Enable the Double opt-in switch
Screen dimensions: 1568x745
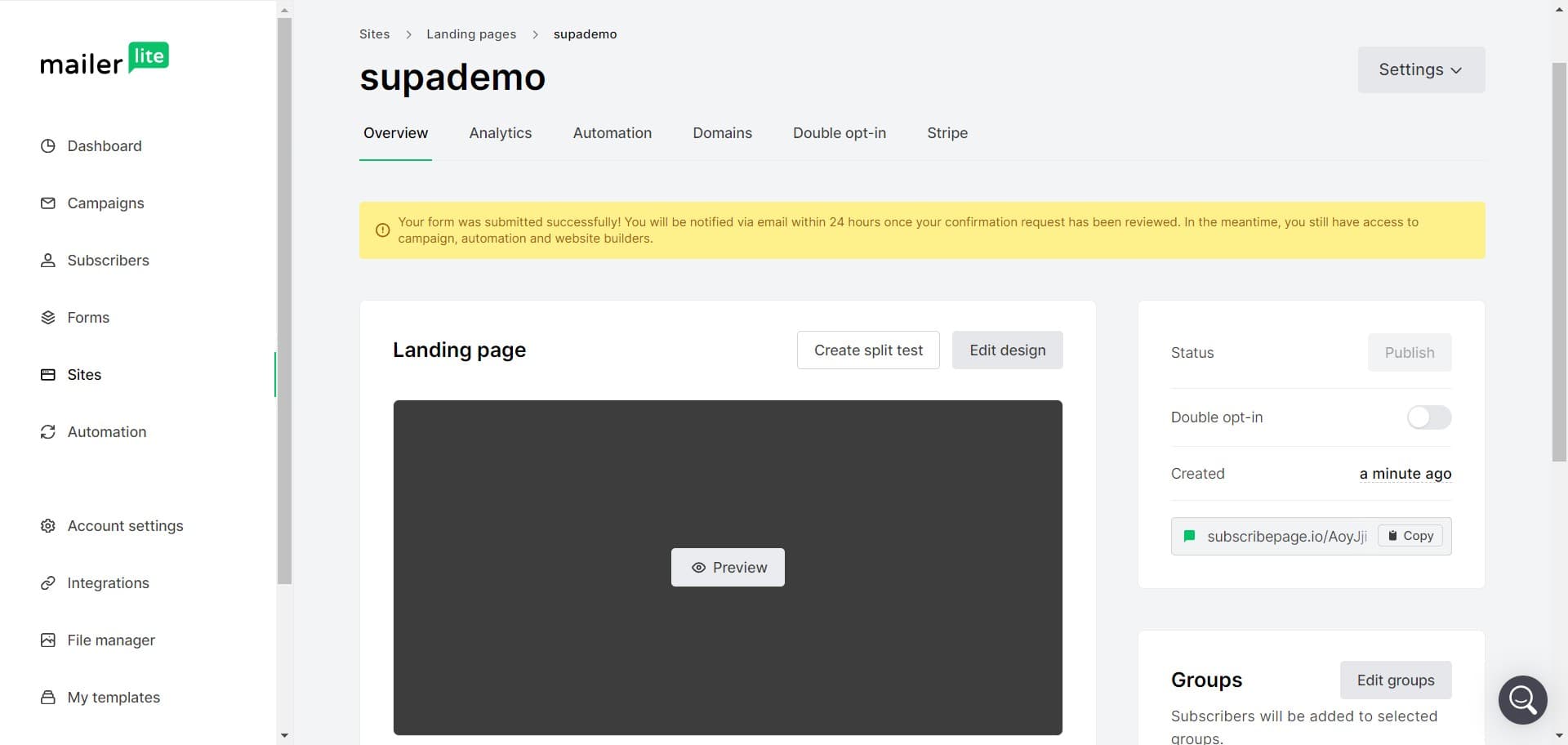click(1428, 417)
